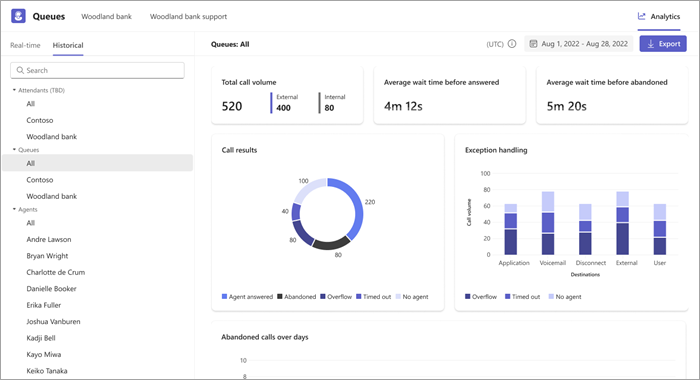Toggle No agent legend in Exception handling

click(565, 296)
